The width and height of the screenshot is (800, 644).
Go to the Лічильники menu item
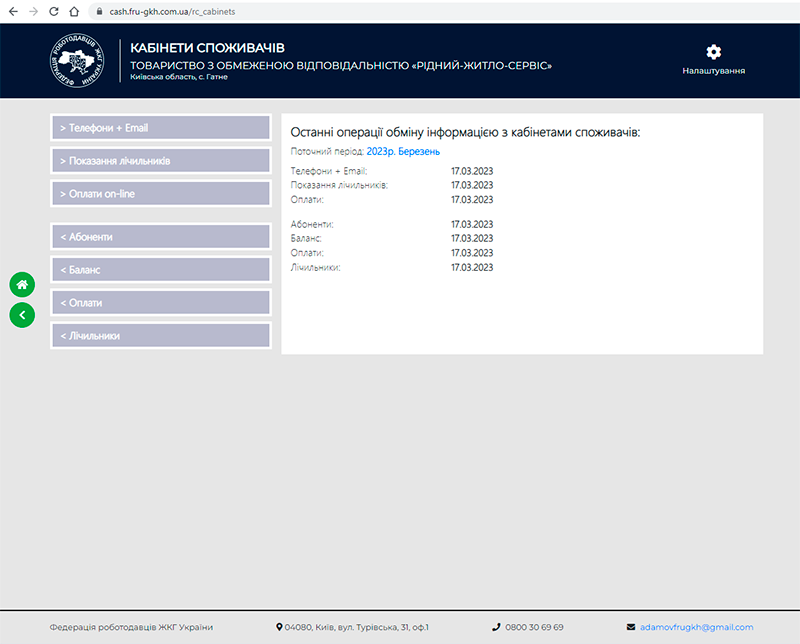[x=160, y=336]
